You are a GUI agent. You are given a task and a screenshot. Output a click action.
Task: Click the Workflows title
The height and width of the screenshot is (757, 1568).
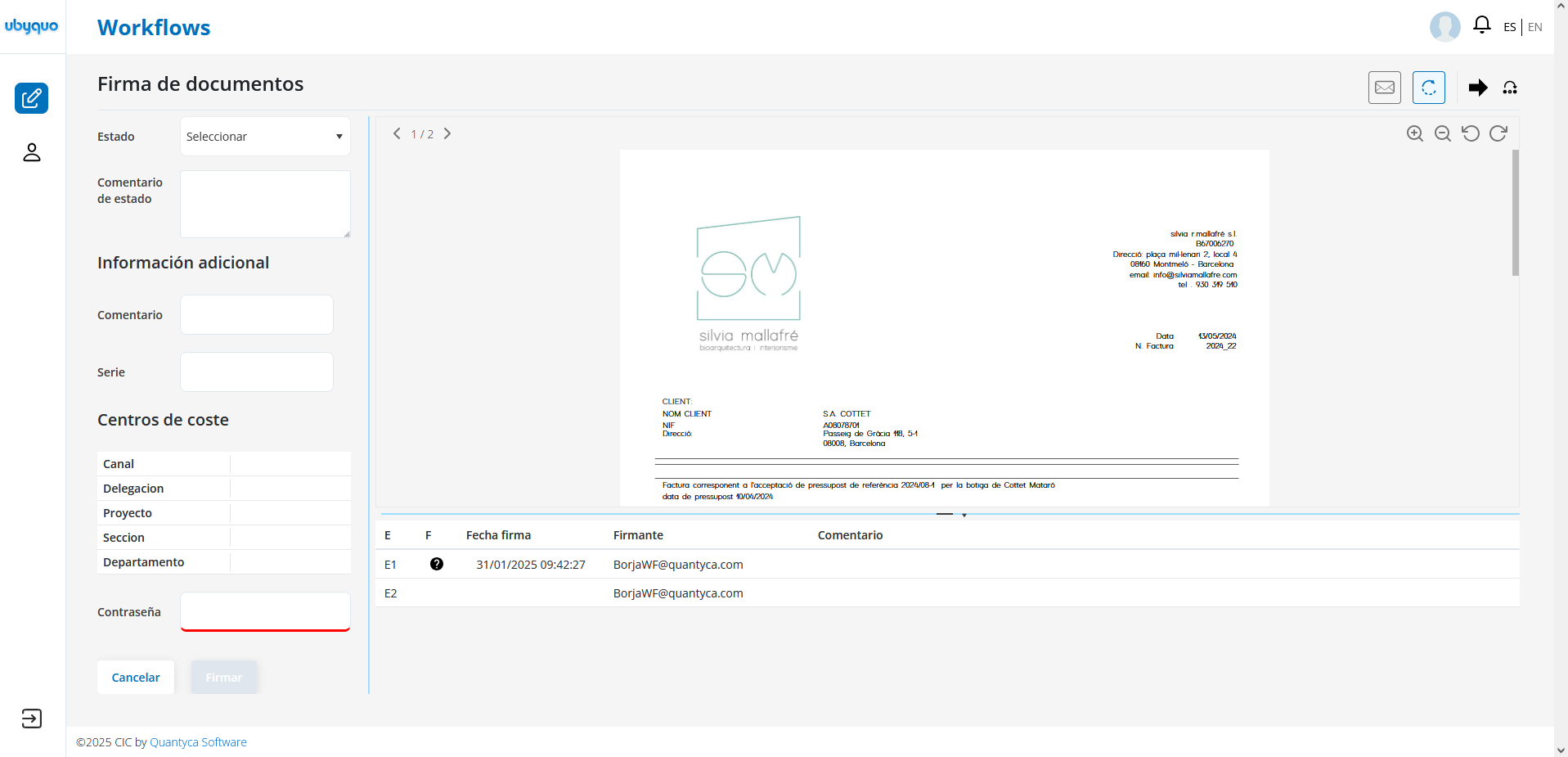(x=154, y=28)
